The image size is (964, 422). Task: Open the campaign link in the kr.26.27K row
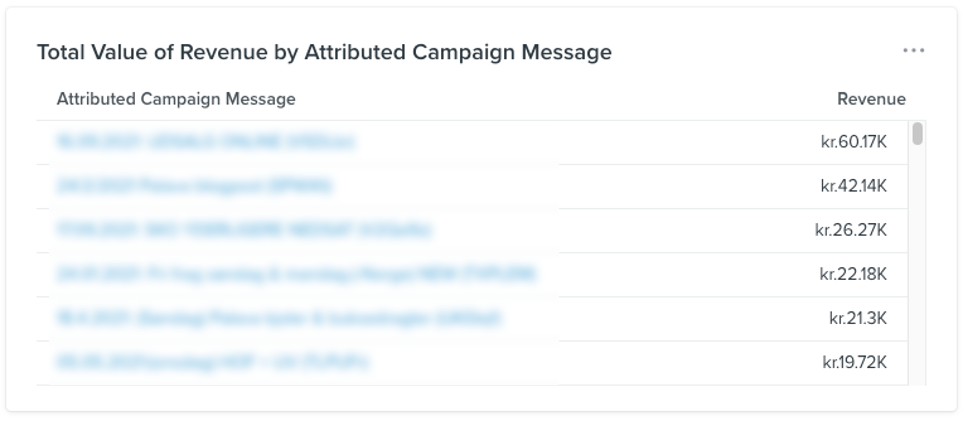[244, 230]
